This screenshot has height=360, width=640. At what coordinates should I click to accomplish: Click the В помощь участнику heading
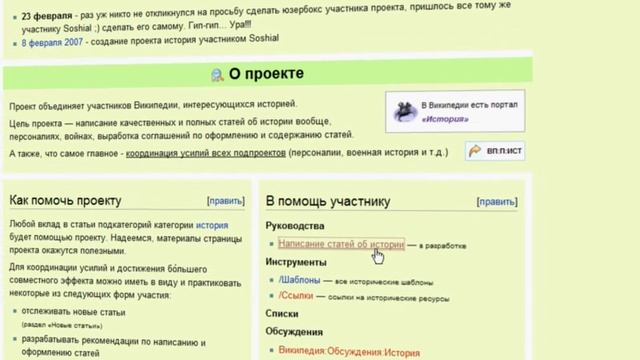click(328, 201)
